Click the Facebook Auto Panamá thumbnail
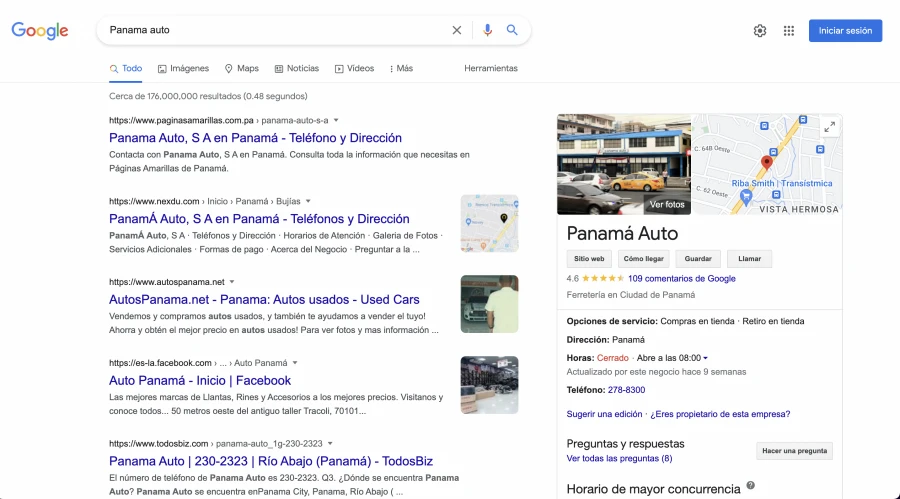 490,385
